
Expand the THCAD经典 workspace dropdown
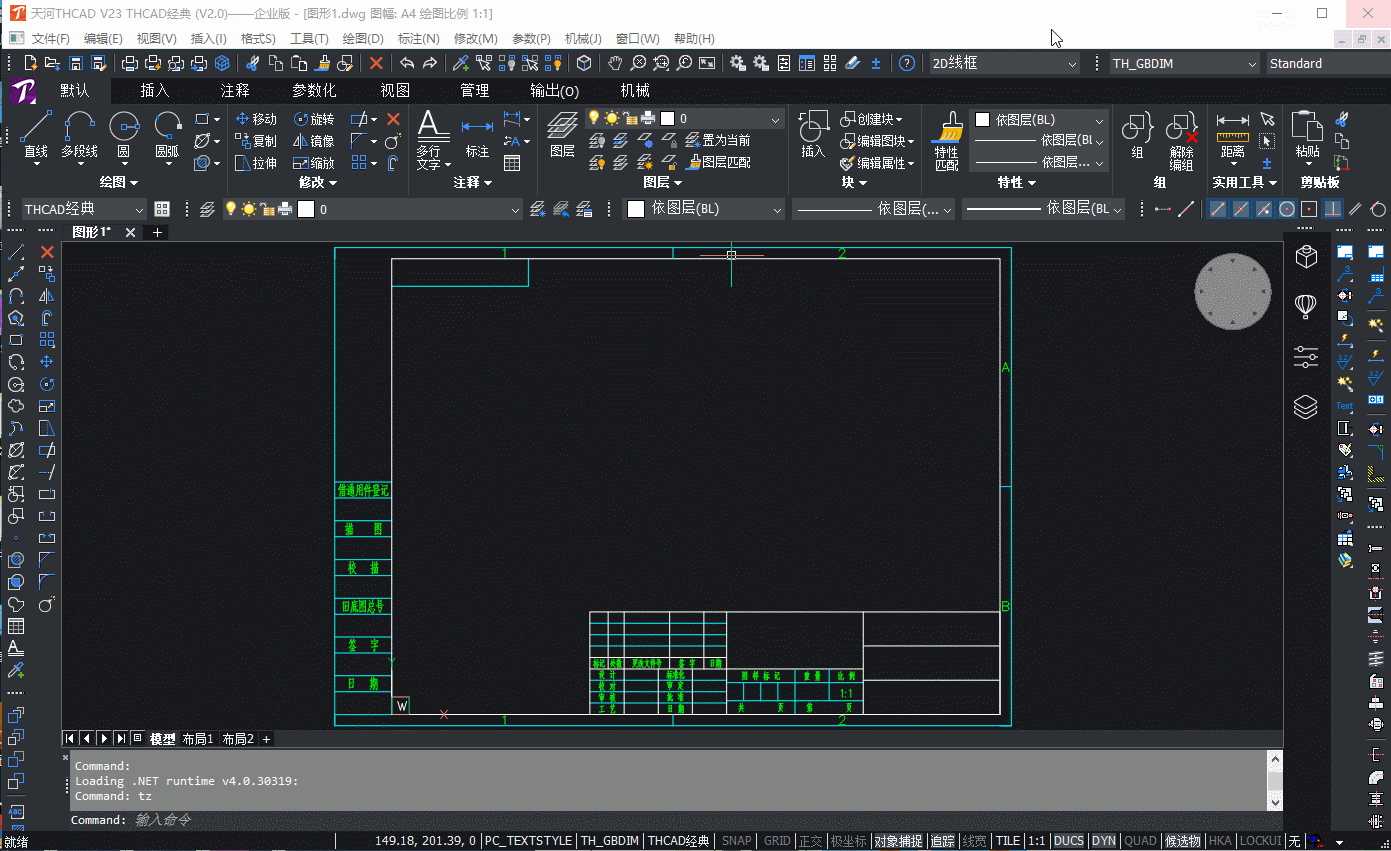[84, 209]
